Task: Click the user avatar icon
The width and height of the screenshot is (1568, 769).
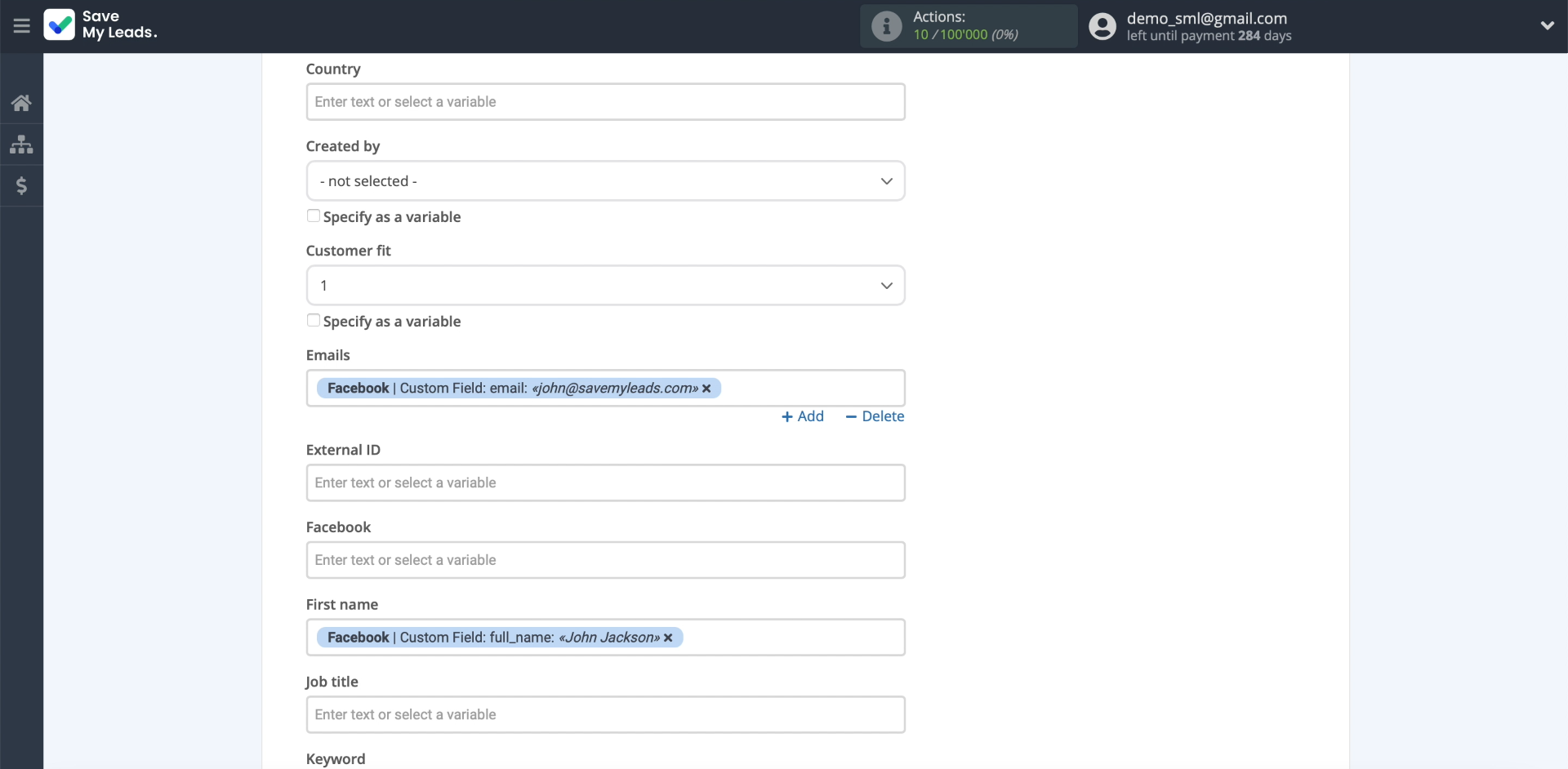Action: [x=1102, y=26]
